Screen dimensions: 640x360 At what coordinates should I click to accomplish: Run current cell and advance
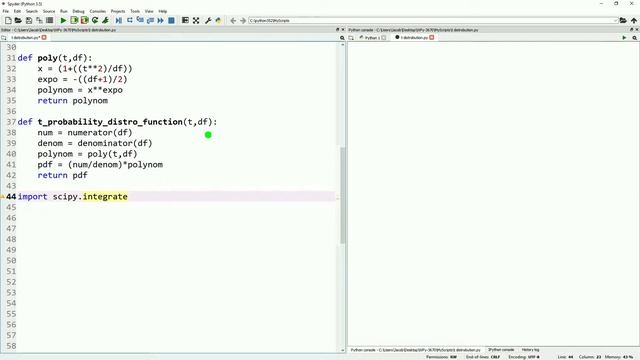[84, 20]
